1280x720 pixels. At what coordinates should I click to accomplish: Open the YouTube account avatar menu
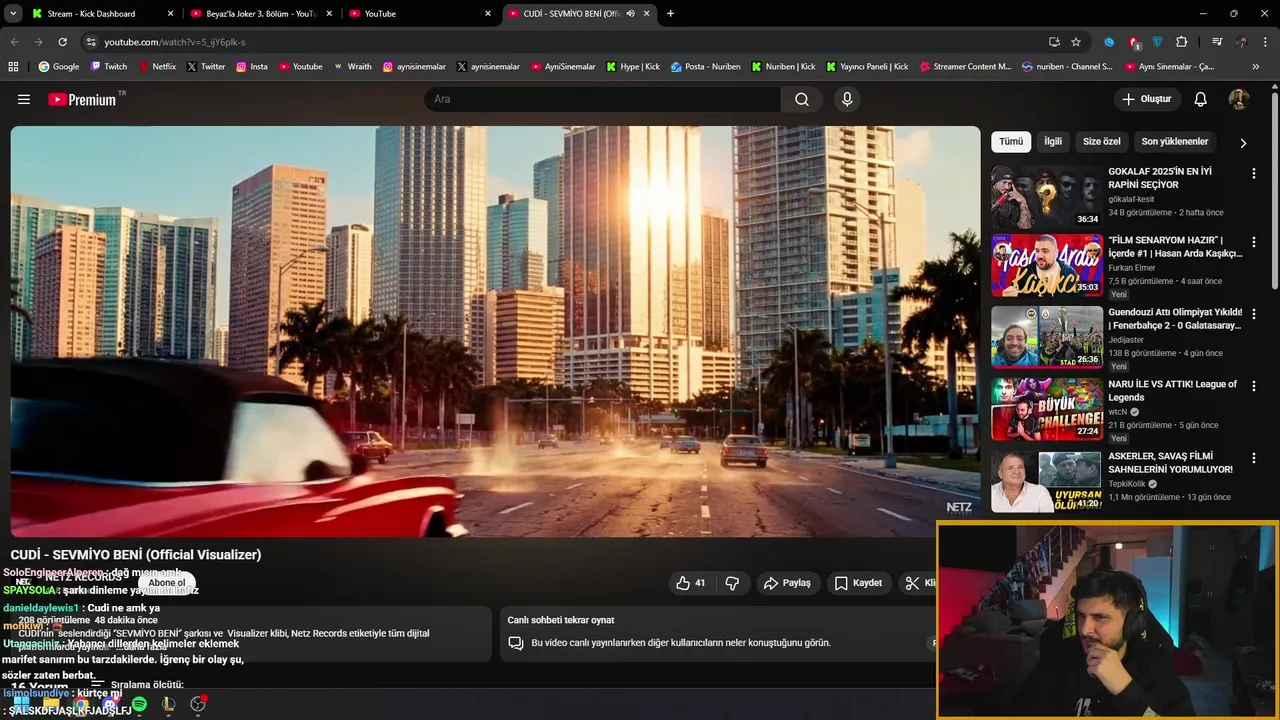[x=1239, y=99]
